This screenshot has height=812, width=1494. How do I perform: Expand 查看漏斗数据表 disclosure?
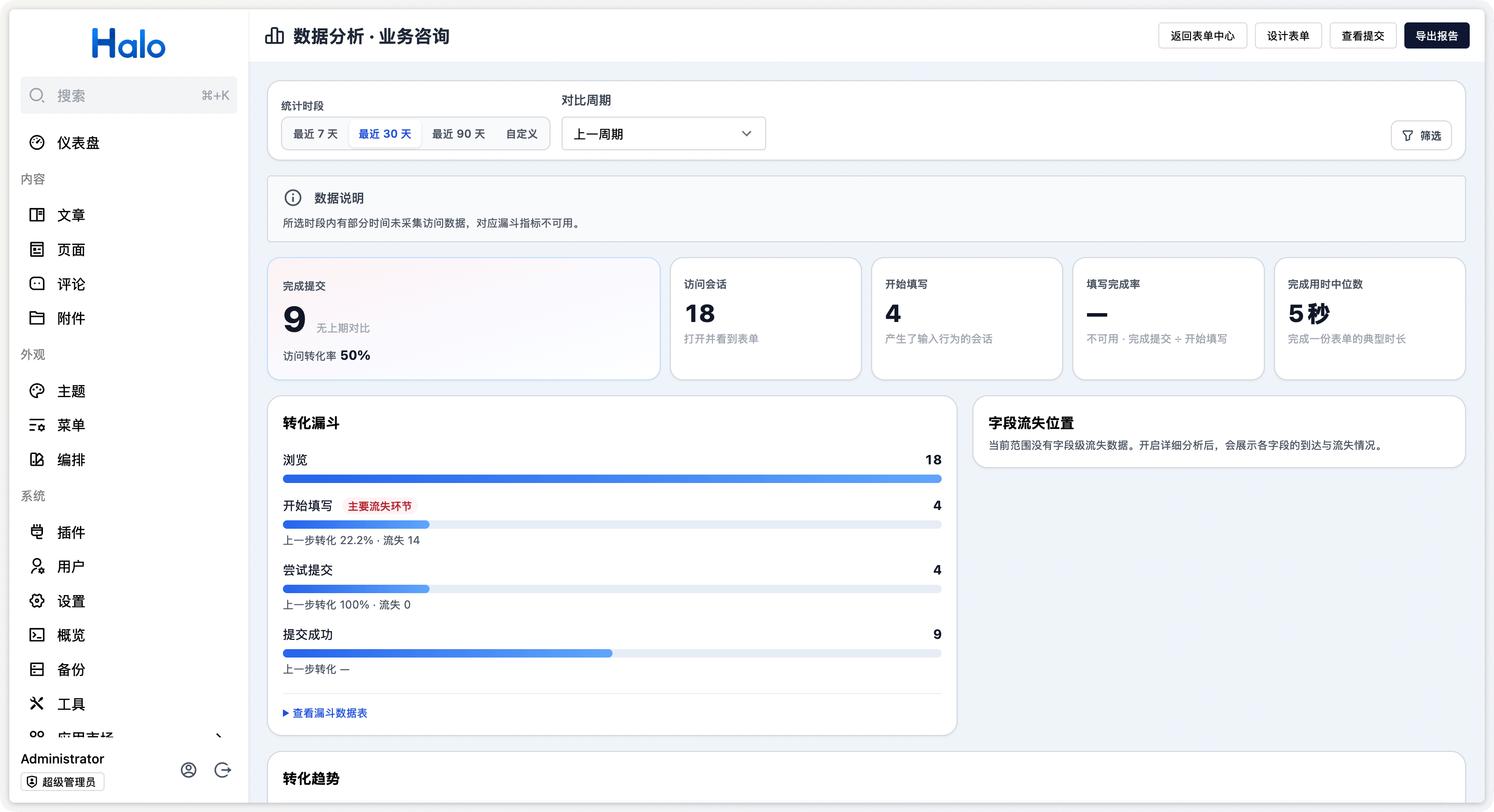point(325,713)
